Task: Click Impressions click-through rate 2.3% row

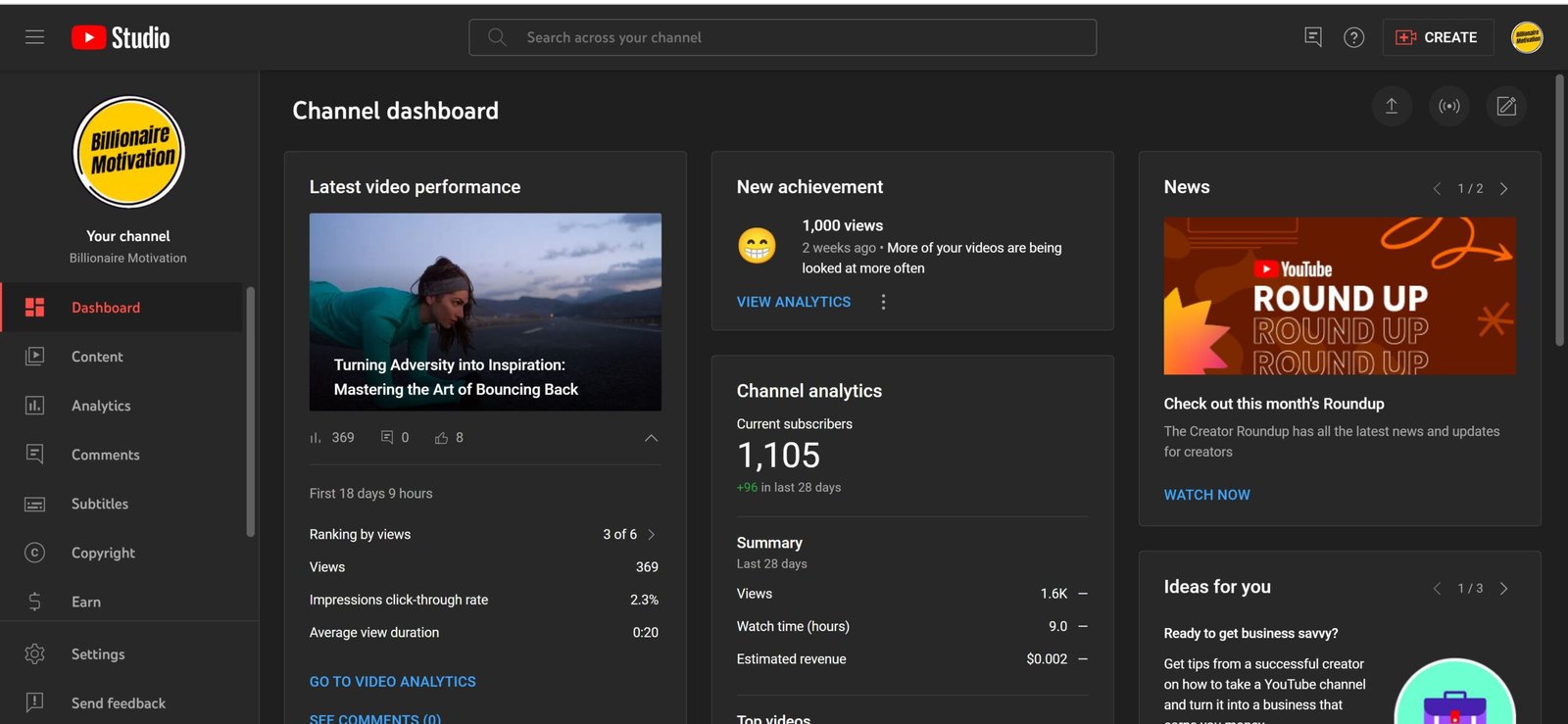Action: 484,600
